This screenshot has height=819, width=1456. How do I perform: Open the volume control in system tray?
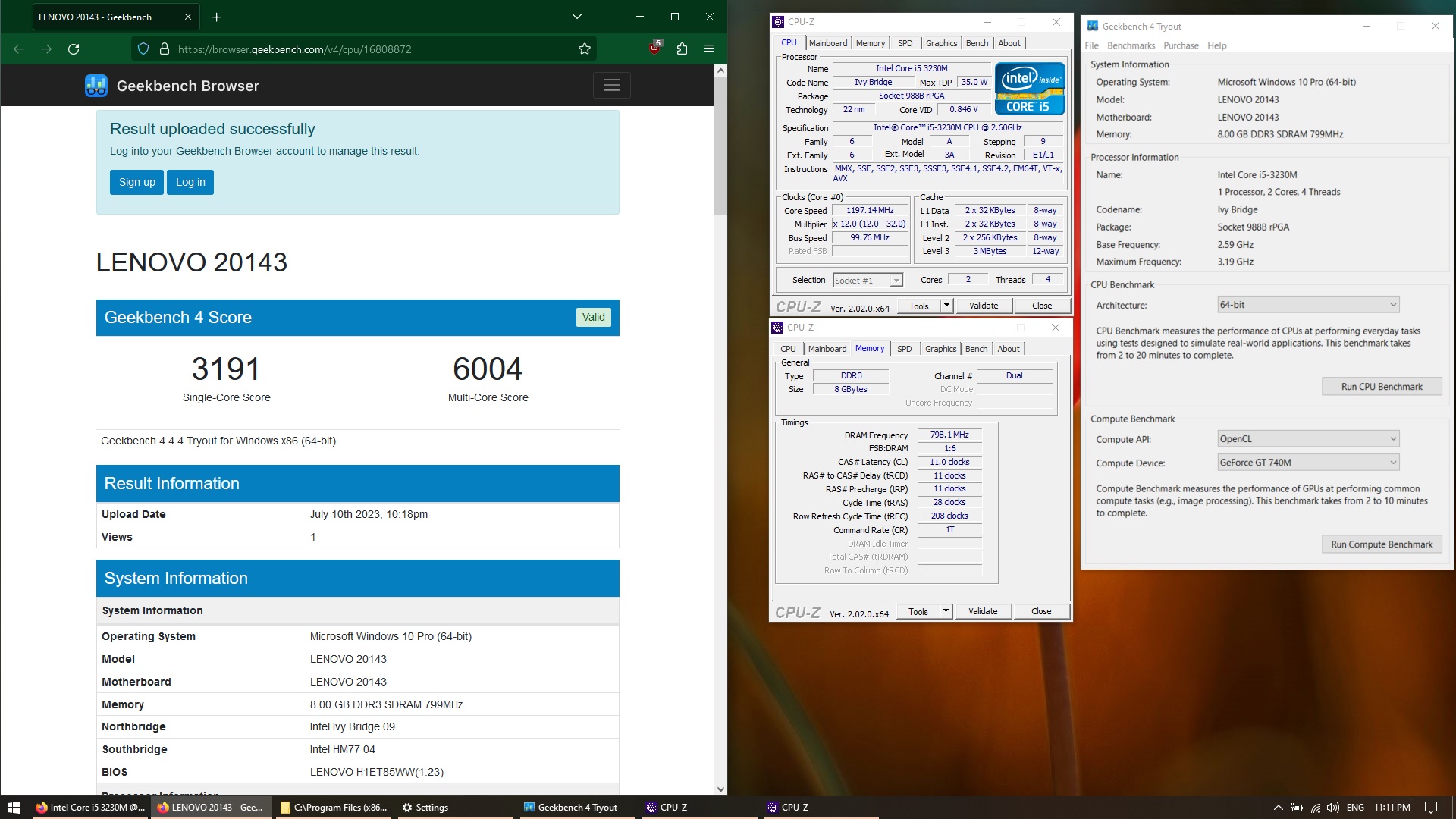click(1333, 808)
